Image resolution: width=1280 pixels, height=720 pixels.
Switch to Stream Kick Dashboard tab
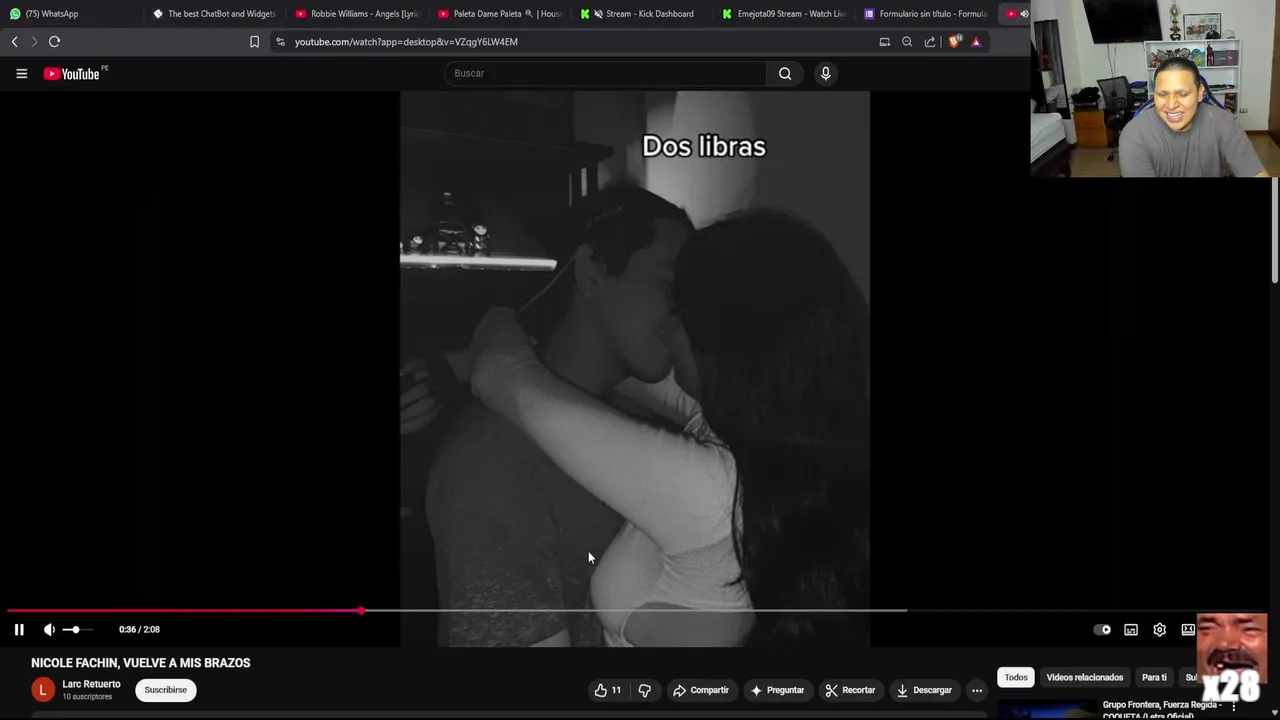[643, 14]
